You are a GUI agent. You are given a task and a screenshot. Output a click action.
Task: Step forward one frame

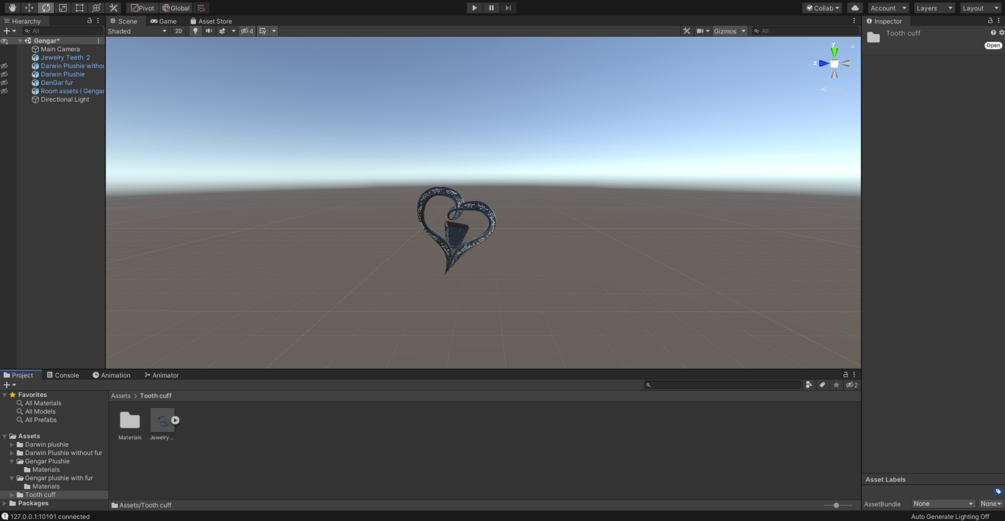click(508, 8)
